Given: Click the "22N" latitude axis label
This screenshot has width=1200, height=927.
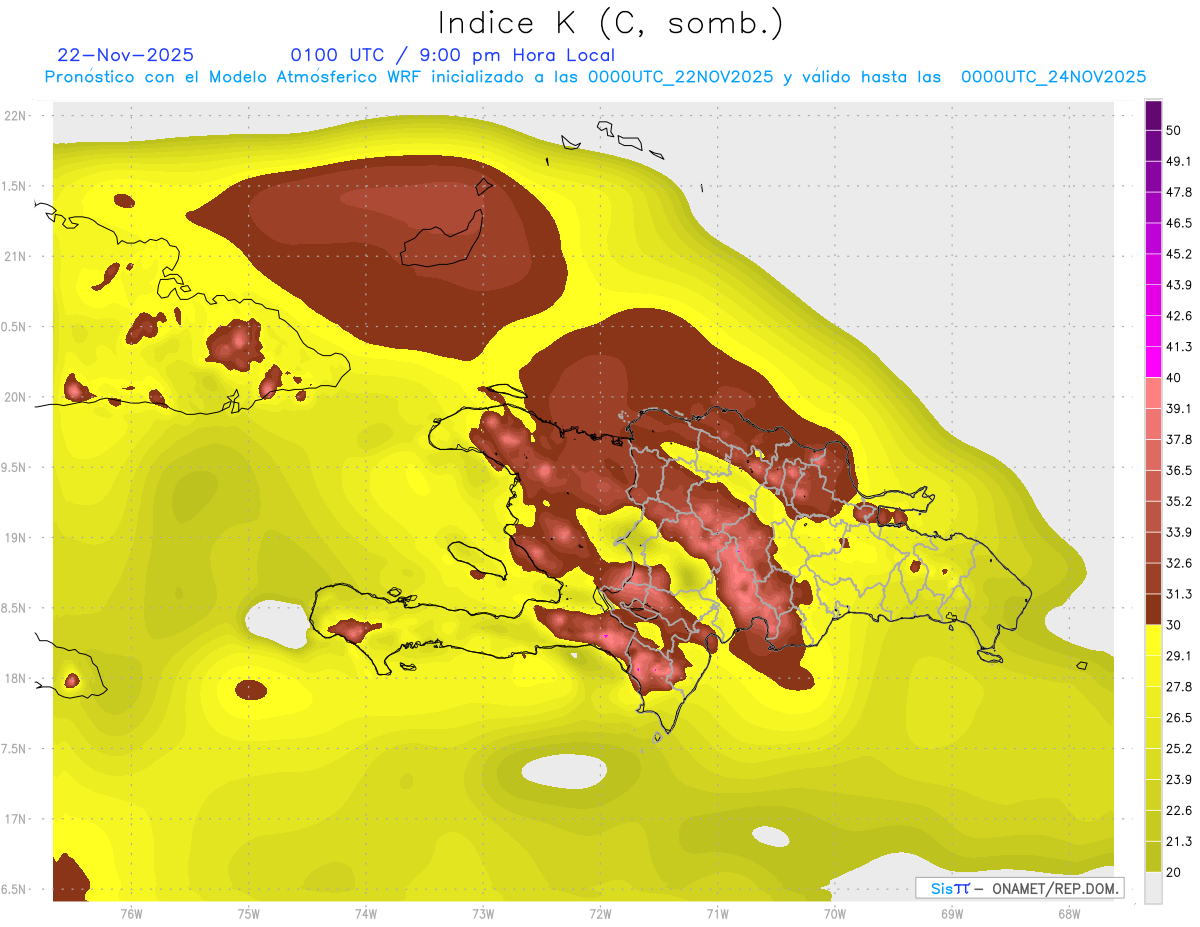Looking at the screenshot, I should (16, 116).
